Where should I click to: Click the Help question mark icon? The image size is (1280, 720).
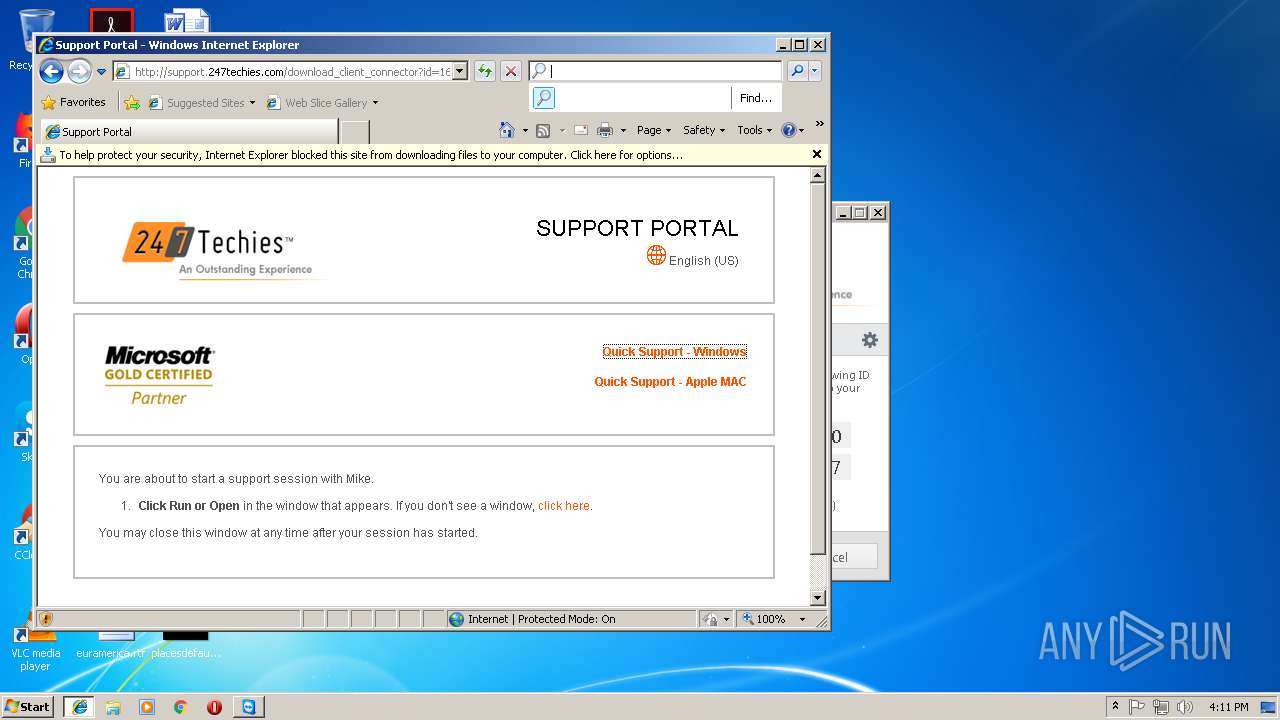click(788, 130)
